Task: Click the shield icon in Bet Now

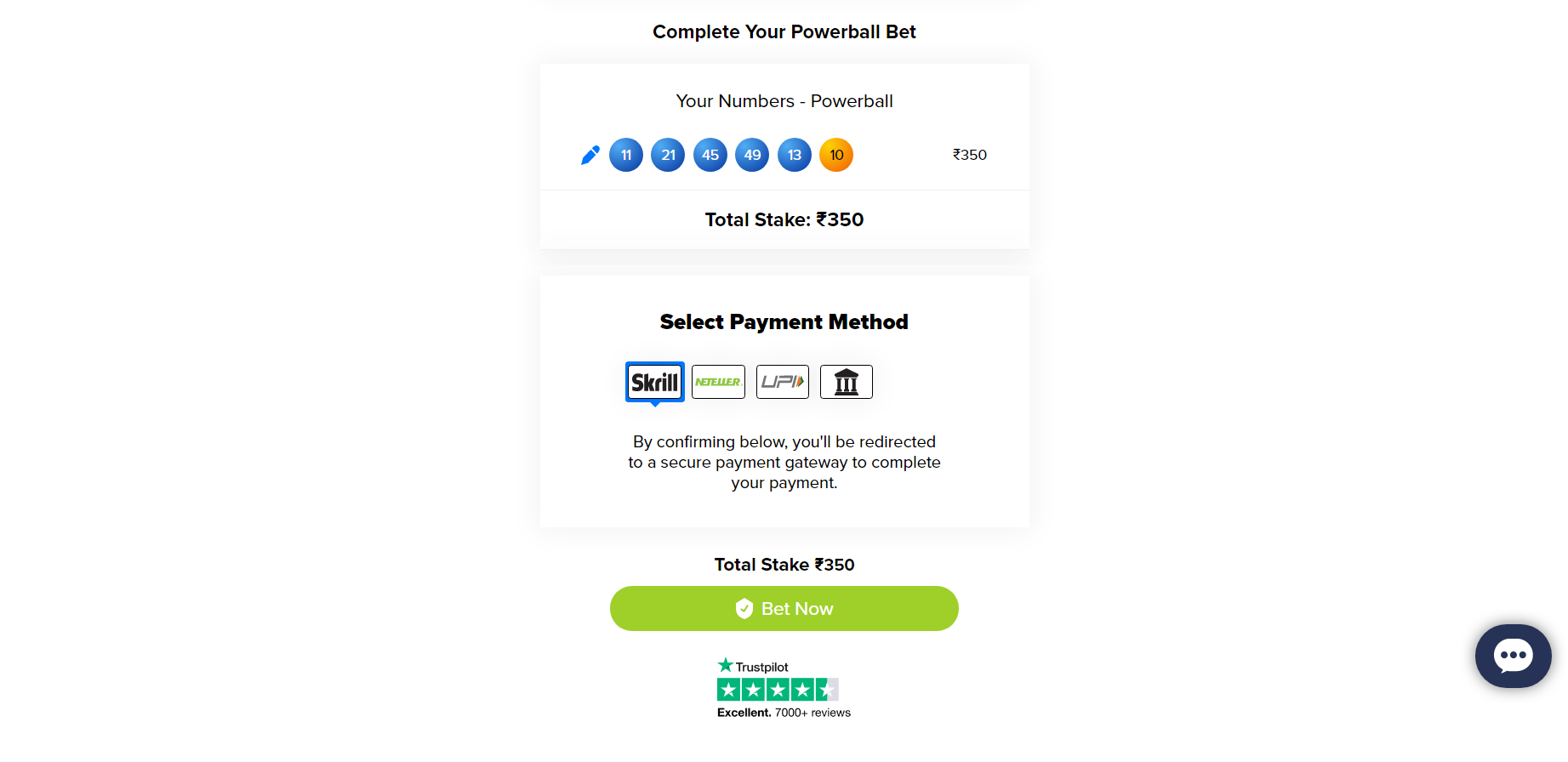Action: tap(744, 608)
